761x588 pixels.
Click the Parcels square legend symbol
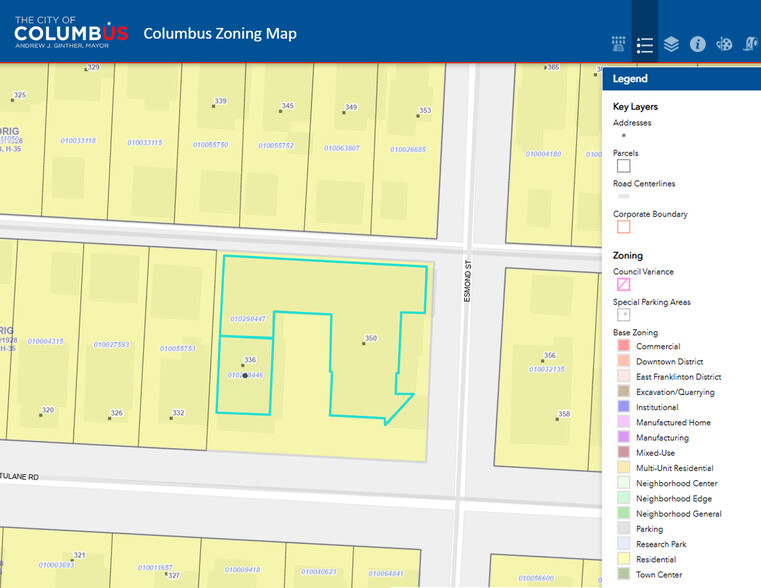624,166
